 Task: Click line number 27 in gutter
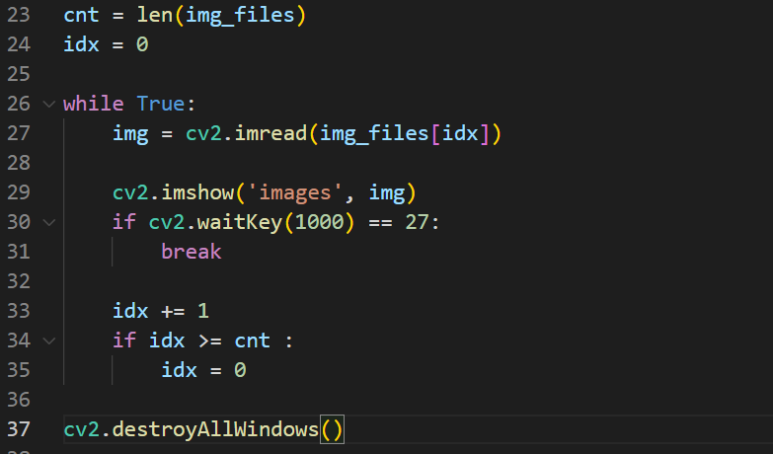19,133
